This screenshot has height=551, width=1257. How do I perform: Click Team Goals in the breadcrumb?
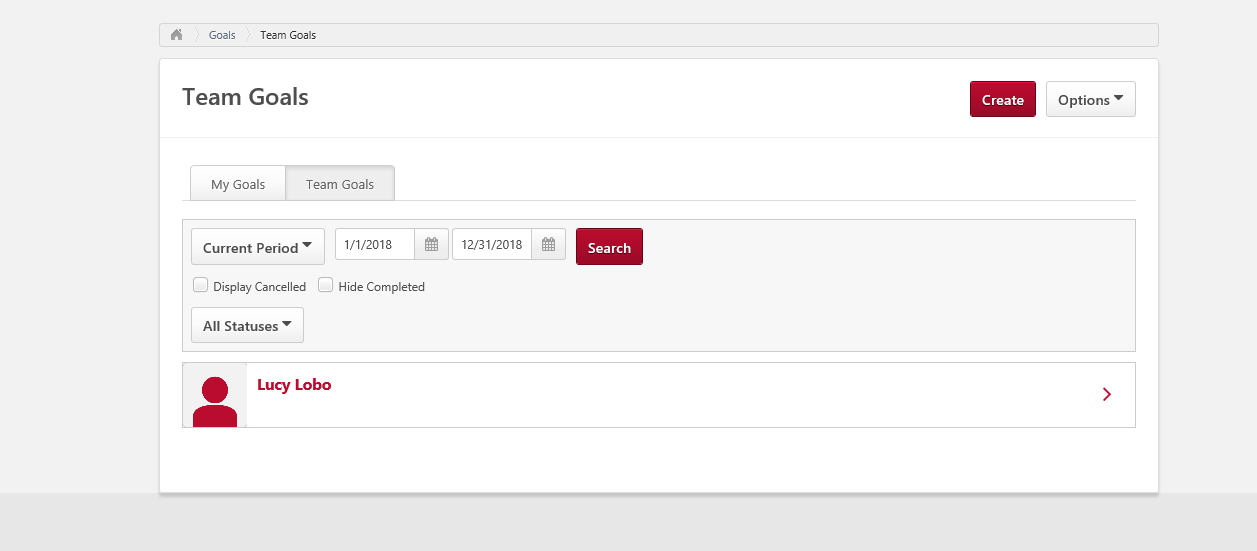(x=288, y=35)
